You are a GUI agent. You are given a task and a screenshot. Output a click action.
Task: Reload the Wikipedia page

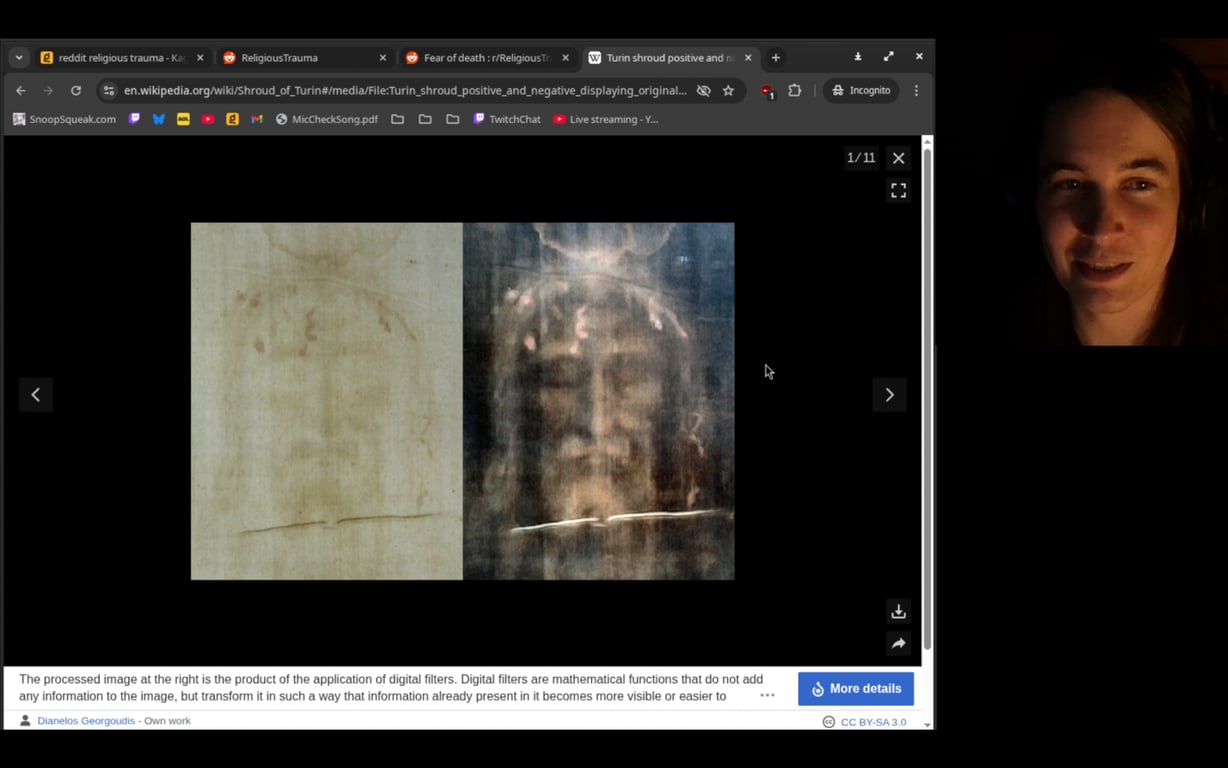(75, 90)
